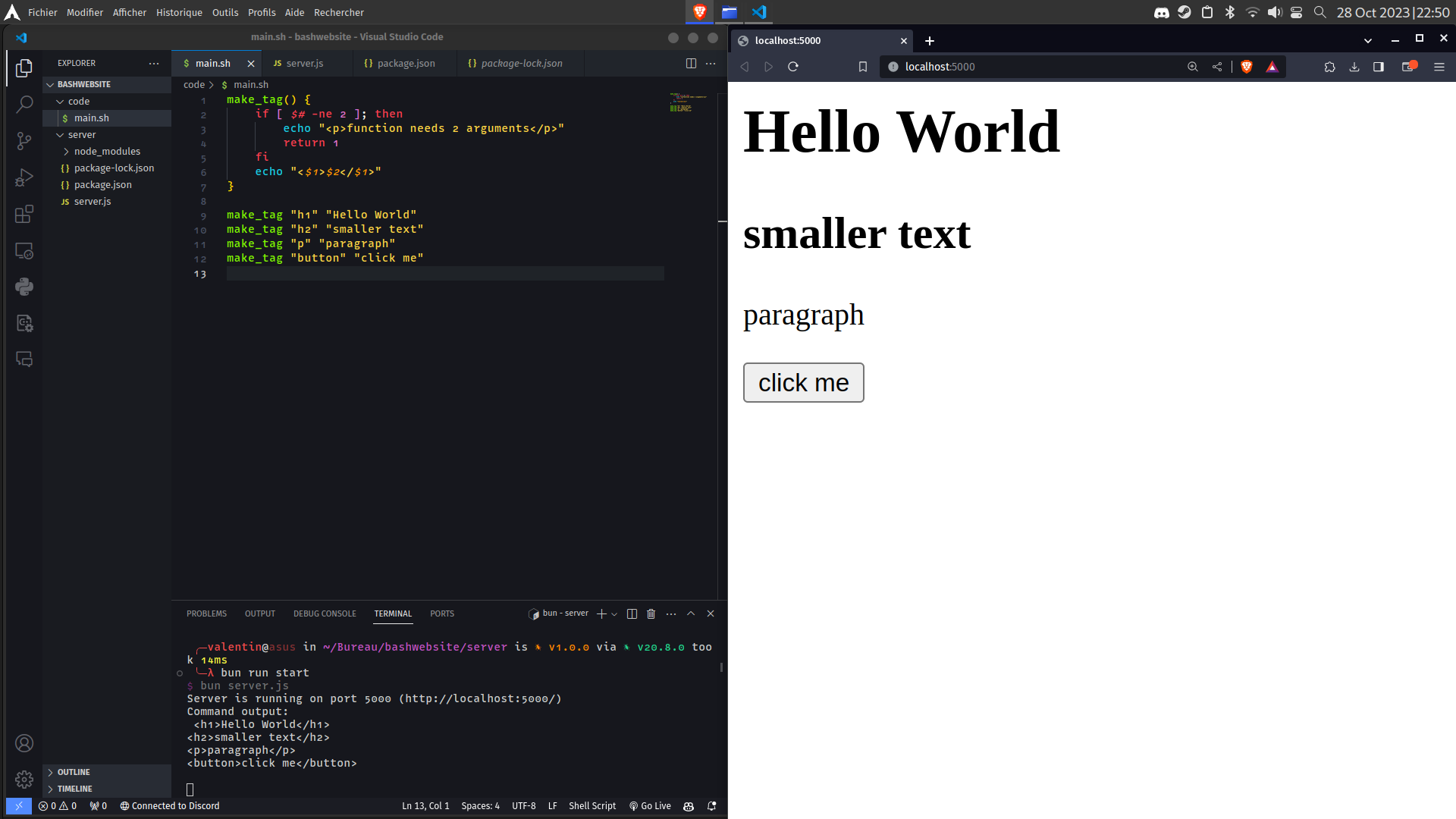This screenshot has width=1456, height=819.
Task: Select the More Actions icon in terminal
Action: [x=671, y=613]
